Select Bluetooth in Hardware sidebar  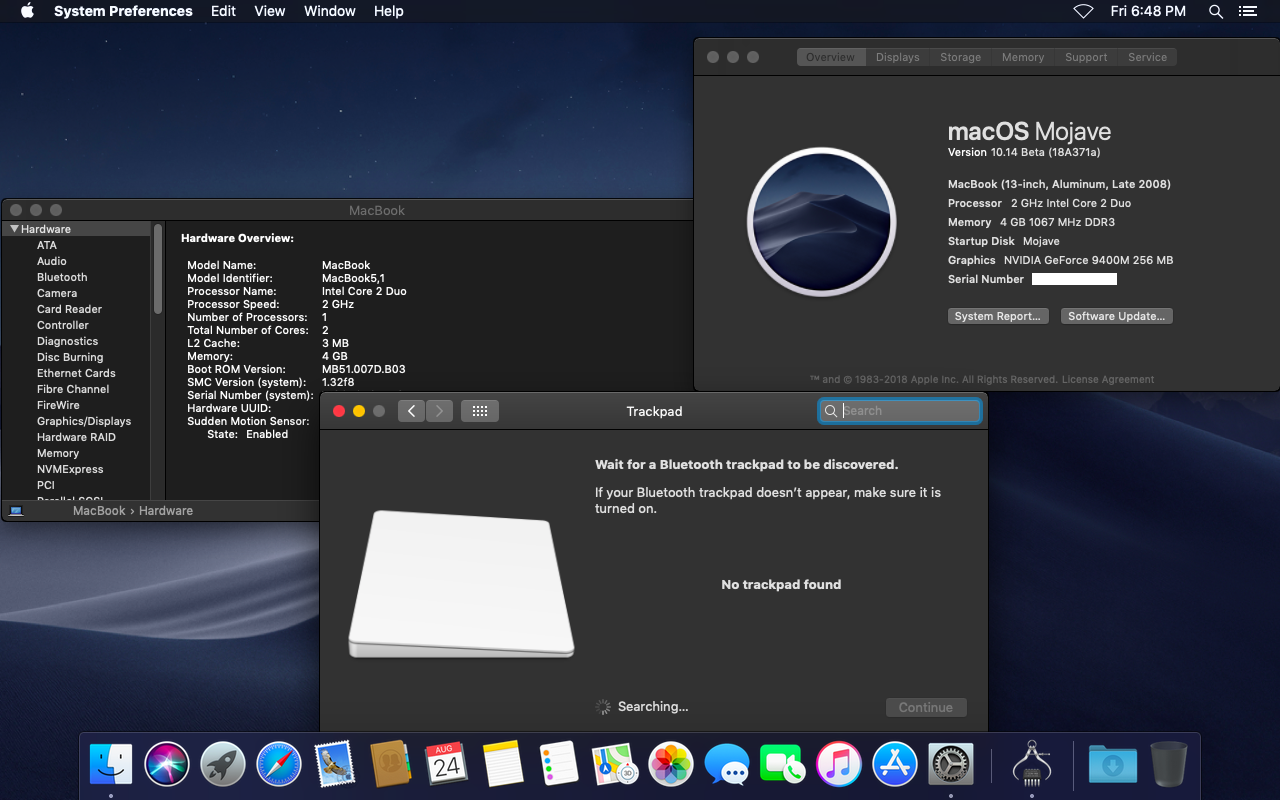click(62, 277)
